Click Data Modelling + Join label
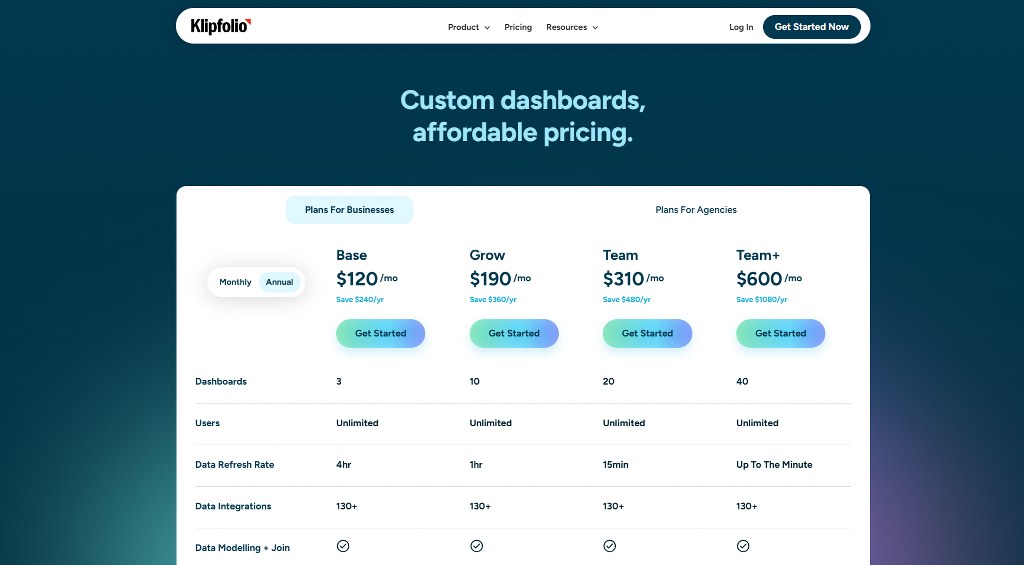Screen dimensions: 1024x565 (x=242, y=548)
